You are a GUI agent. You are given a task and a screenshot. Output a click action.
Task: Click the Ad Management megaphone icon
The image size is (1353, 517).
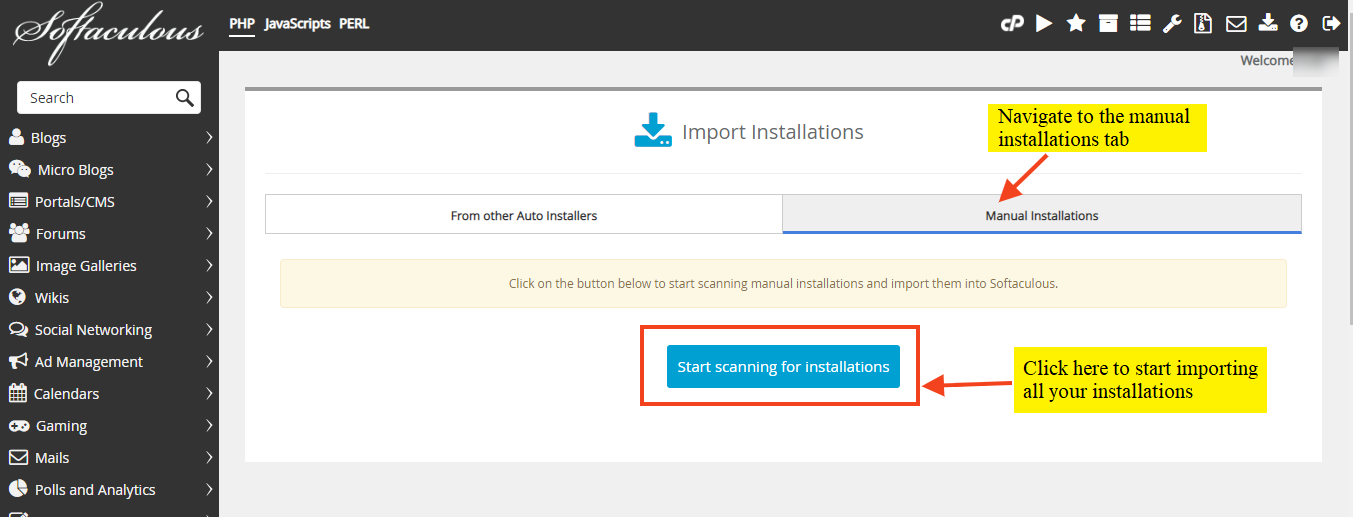point(18,361)
